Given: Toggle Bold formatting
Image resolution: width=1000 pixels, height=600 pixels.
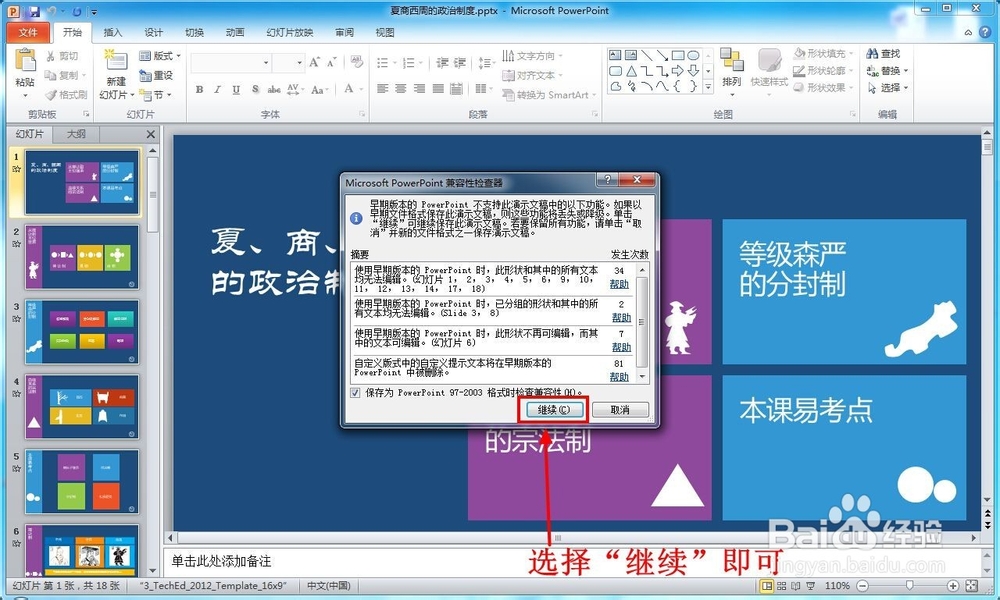Looking at the screenshot, I should (200, 89).
